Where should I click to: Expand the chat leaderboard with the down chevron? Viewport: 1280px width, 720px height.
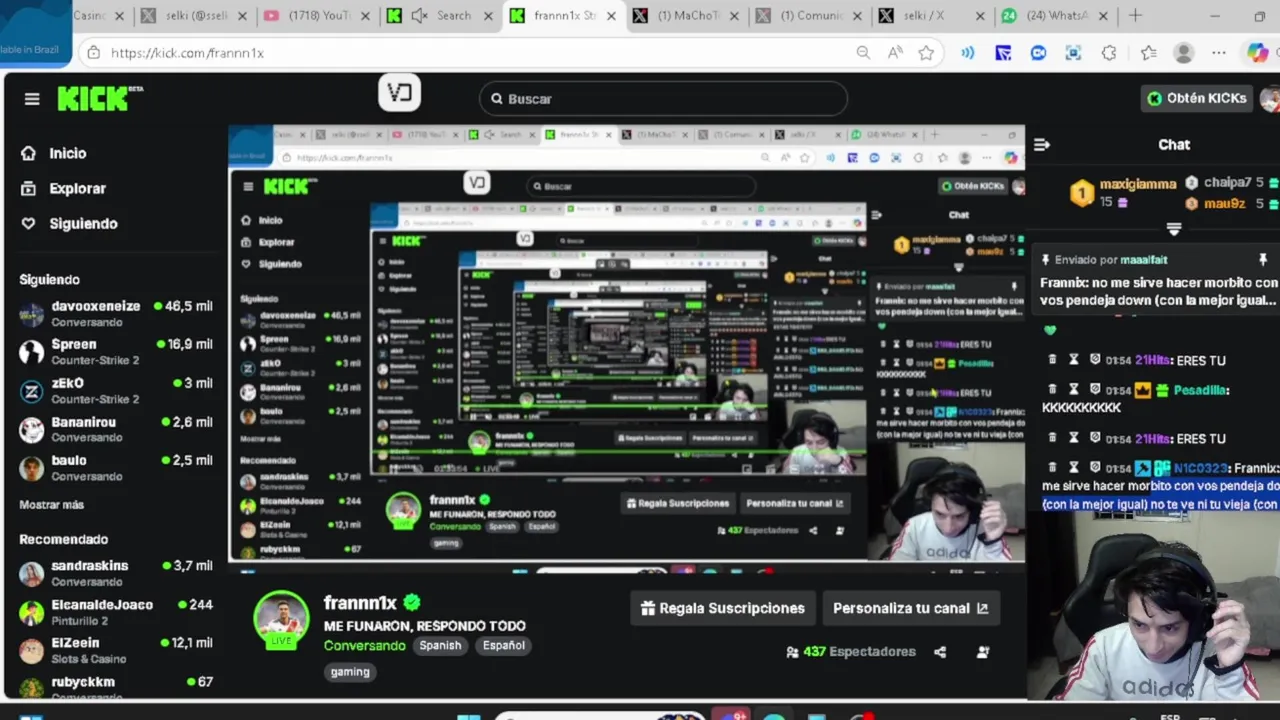click(x=1174, y=229)
